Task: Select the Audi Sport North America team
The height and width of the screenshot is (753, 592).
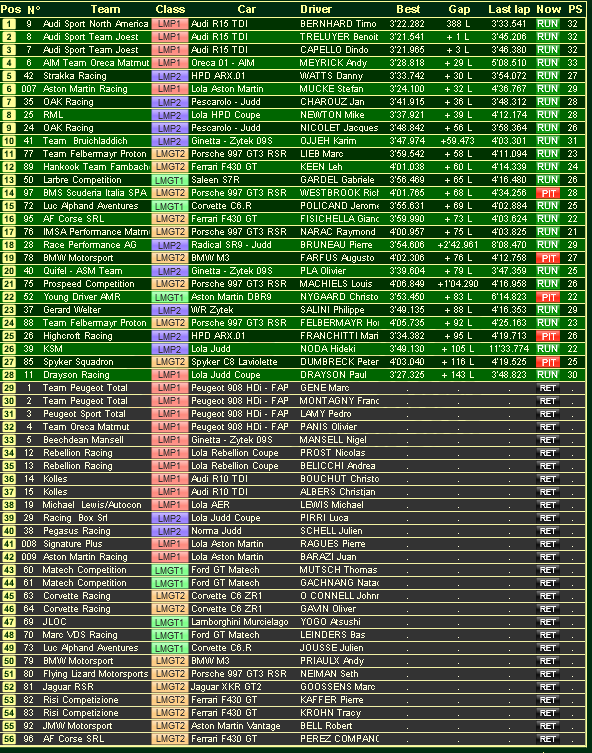Action: tap(96, 24)
